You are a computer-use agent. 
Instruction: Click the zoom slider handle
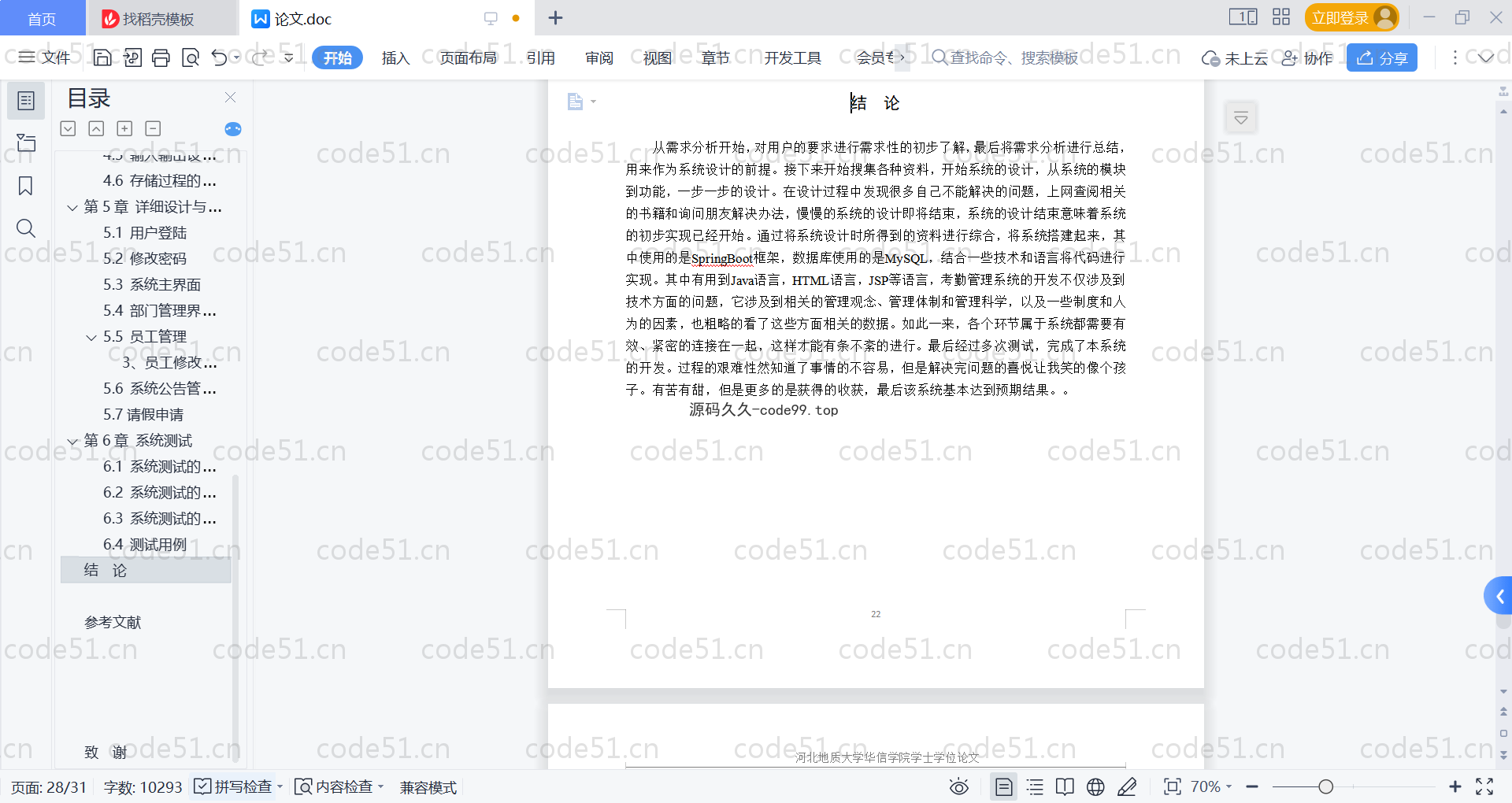(x=1326, y=786)
